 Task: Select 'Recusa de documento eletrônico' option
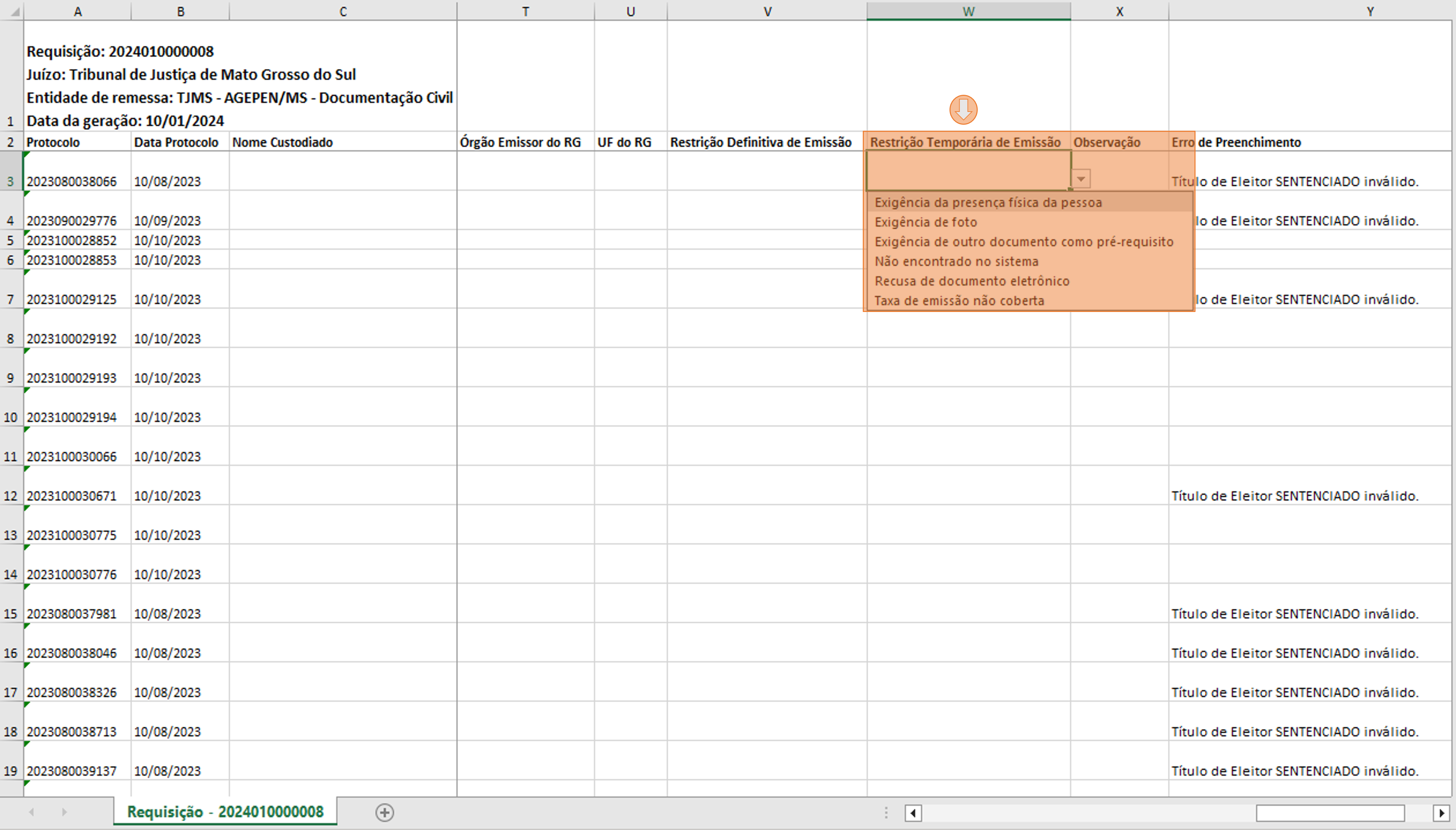tap(972, 281)
